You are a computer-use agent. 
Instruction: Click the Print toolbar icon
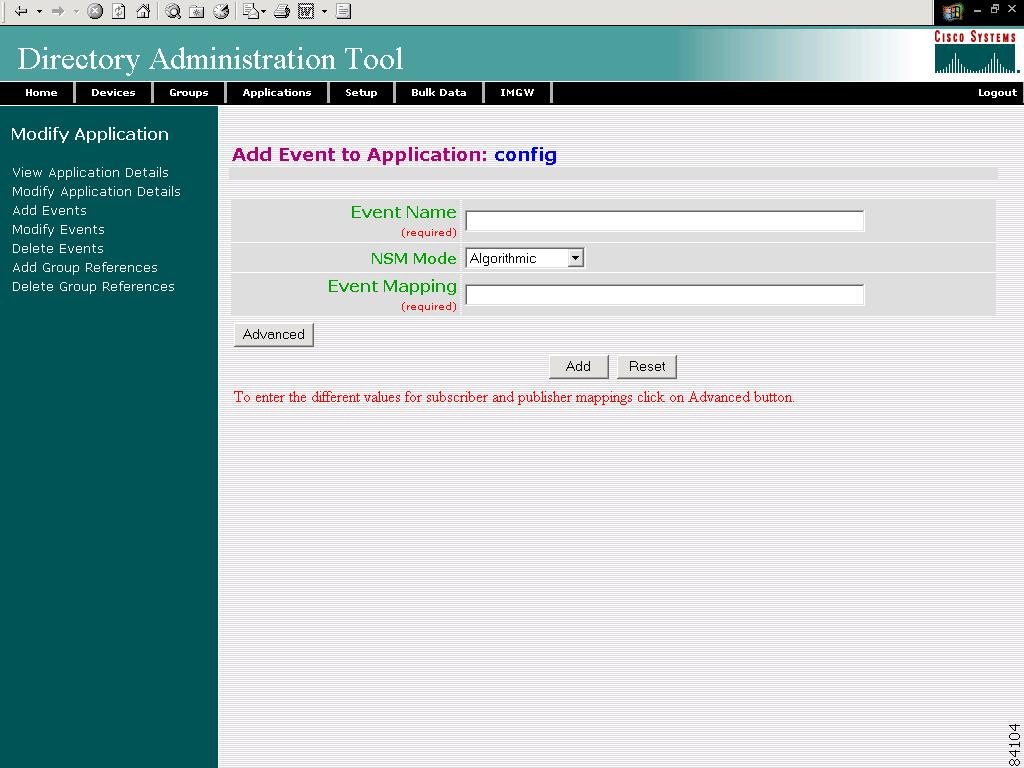pyautogui.click(x=281, y=12)
